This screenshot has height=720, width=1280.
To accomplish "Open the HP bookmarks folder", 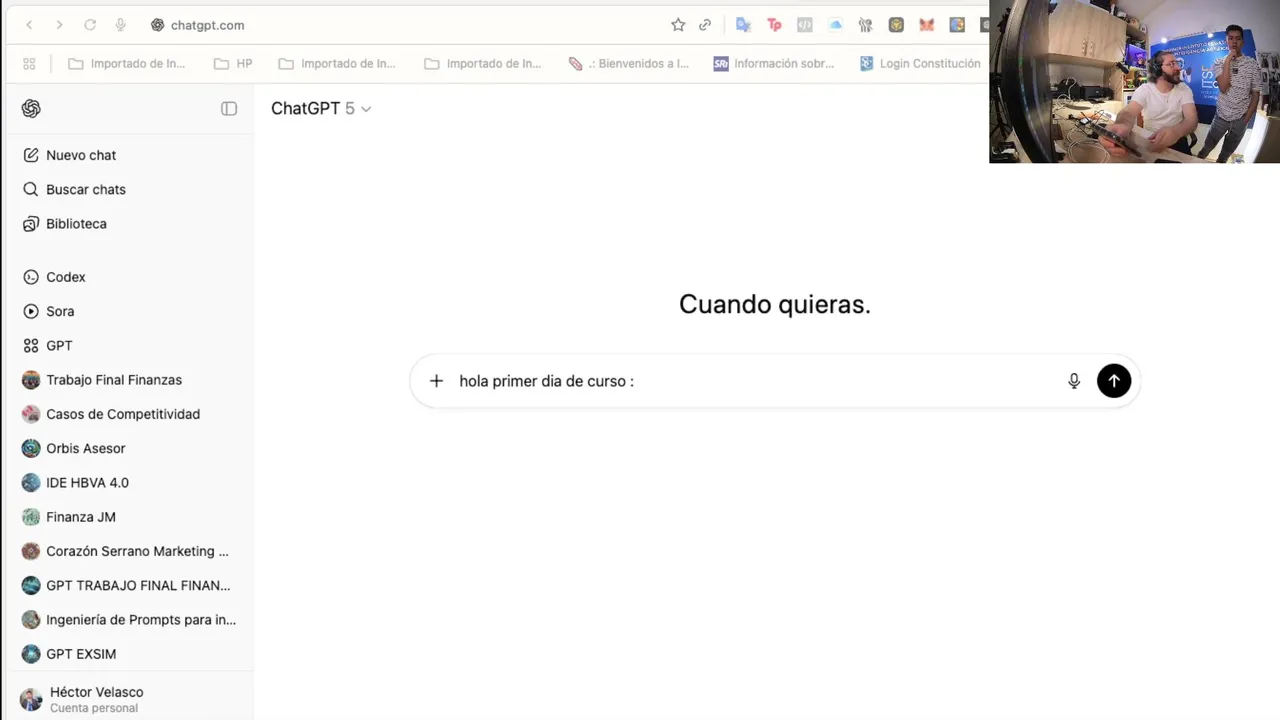I will tap(233, 63).
